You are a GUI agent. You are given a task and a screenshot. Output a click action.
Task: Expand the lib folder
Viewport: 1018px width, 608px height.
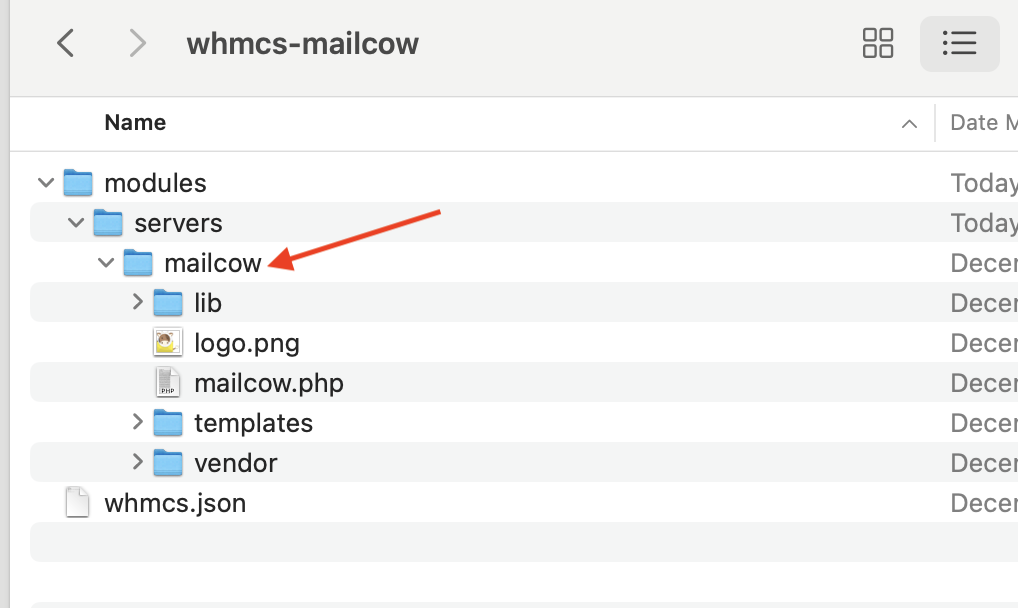pos(137,302)
